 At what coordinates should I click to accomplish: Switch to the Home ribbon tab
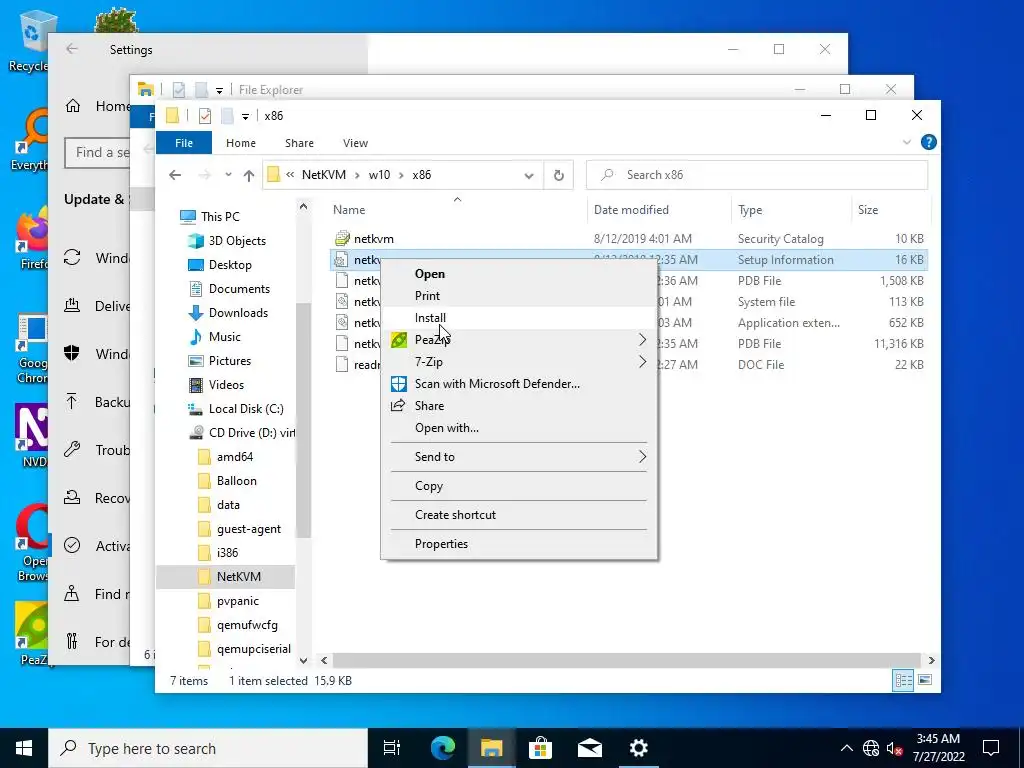tap(241, 143)
